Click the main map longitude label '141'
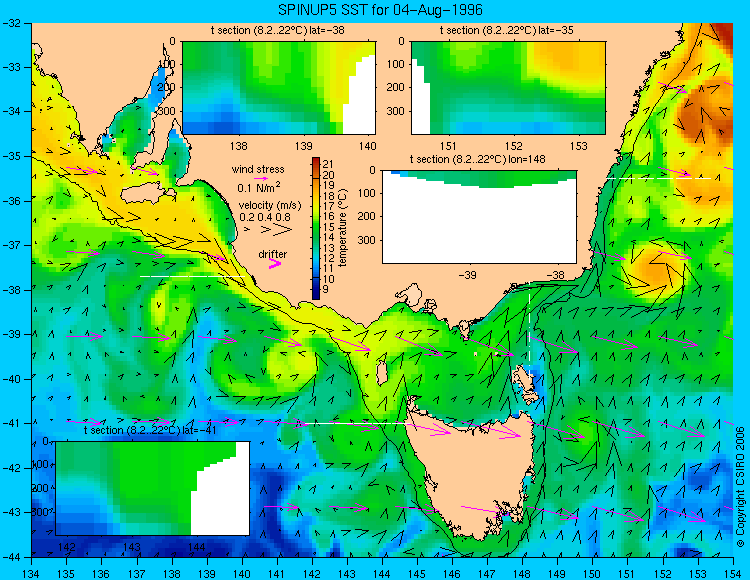750x580 pixels. [x=277, y=573]
